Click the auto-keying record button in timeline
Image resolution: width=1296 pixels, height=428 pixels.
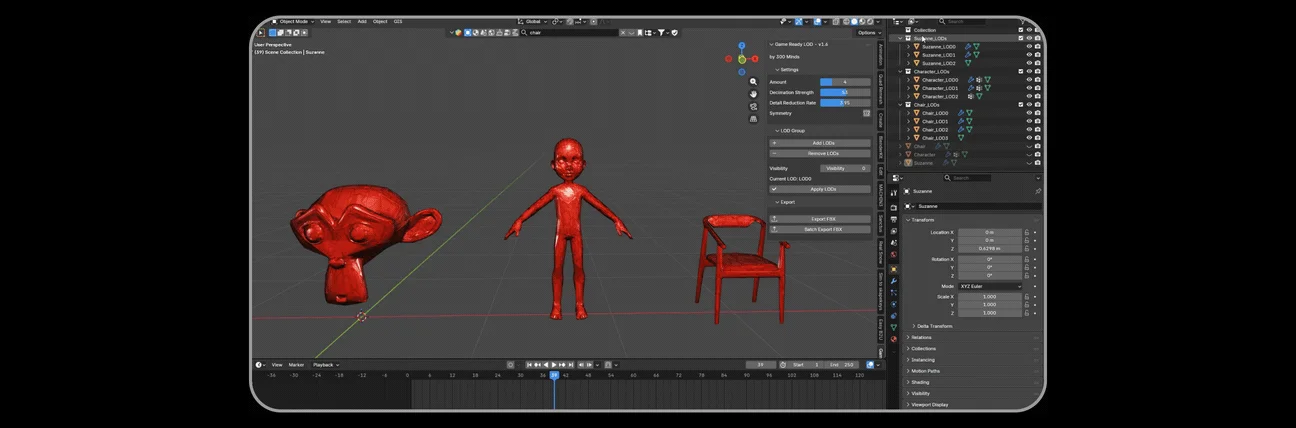point(510,365)
